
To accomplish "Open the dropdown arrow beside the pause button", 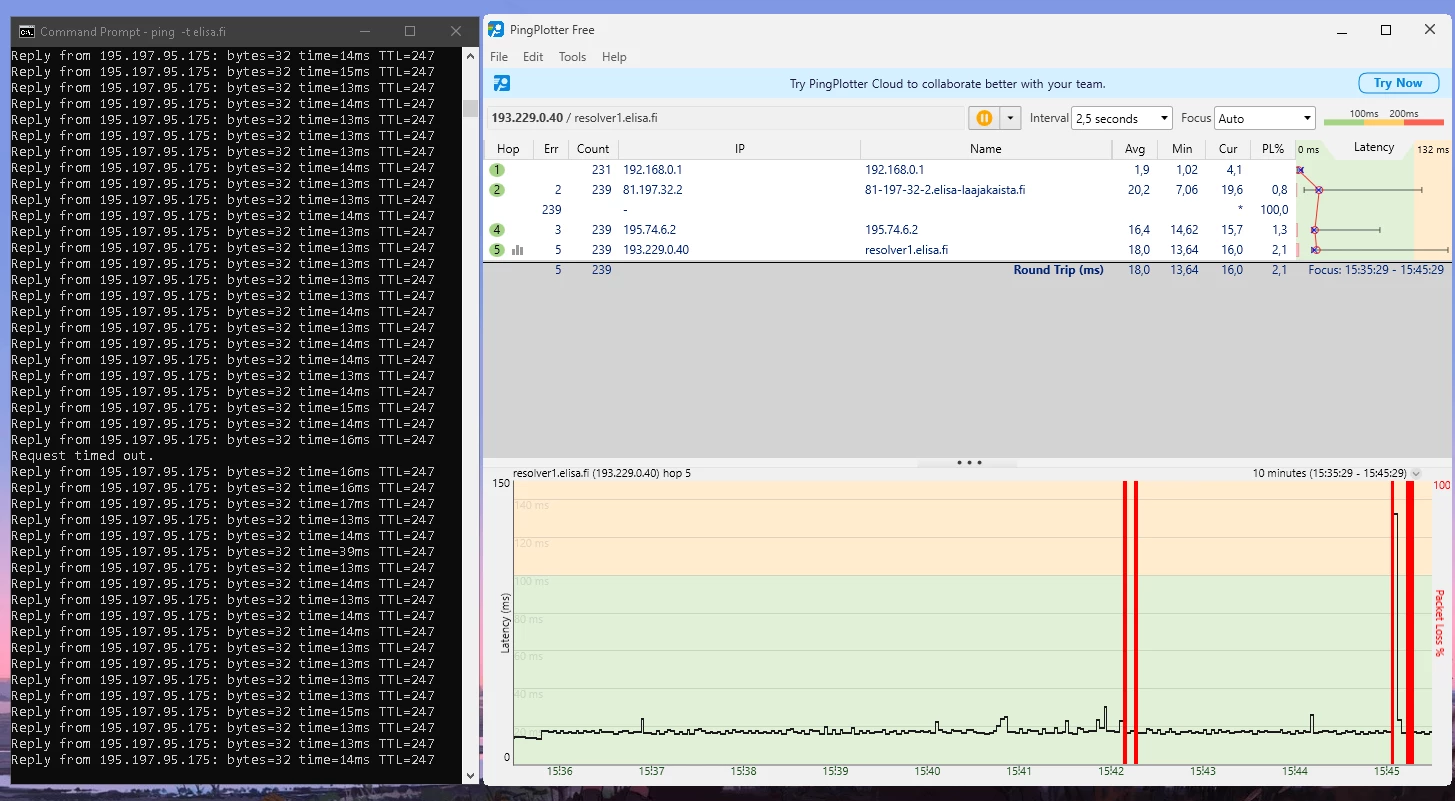I will click(x=1010, y=118).
